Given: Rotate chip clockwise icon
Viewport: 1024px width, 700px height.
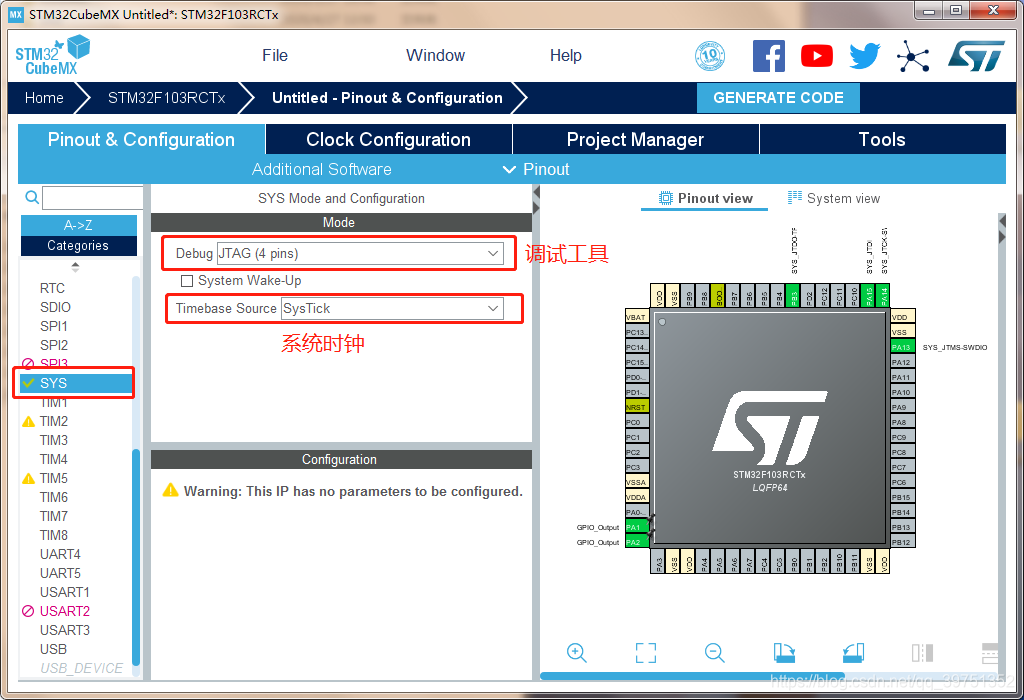Looking at the screenshot, I should 784,652.
